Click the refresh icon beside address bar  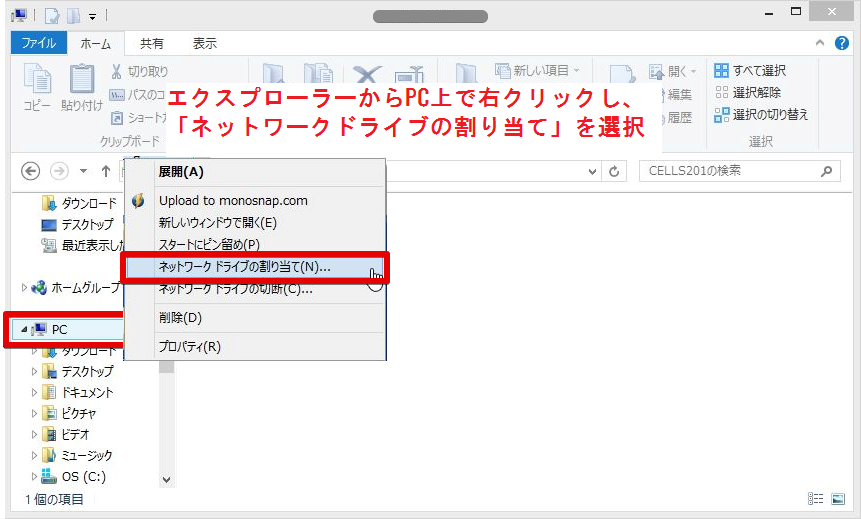614,171
